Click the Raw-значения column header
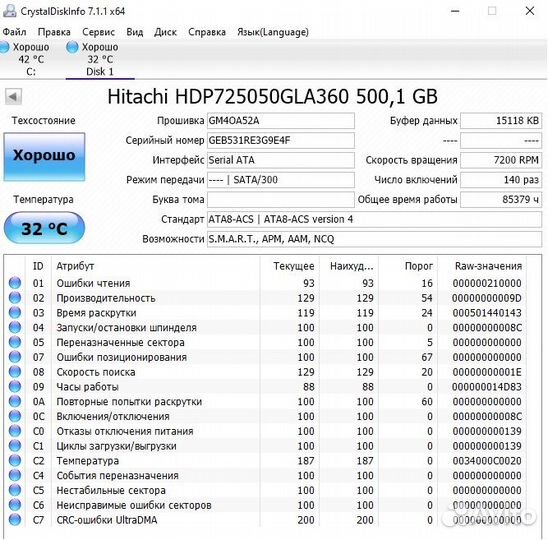548x540 pixels. [x=482, y=266]
